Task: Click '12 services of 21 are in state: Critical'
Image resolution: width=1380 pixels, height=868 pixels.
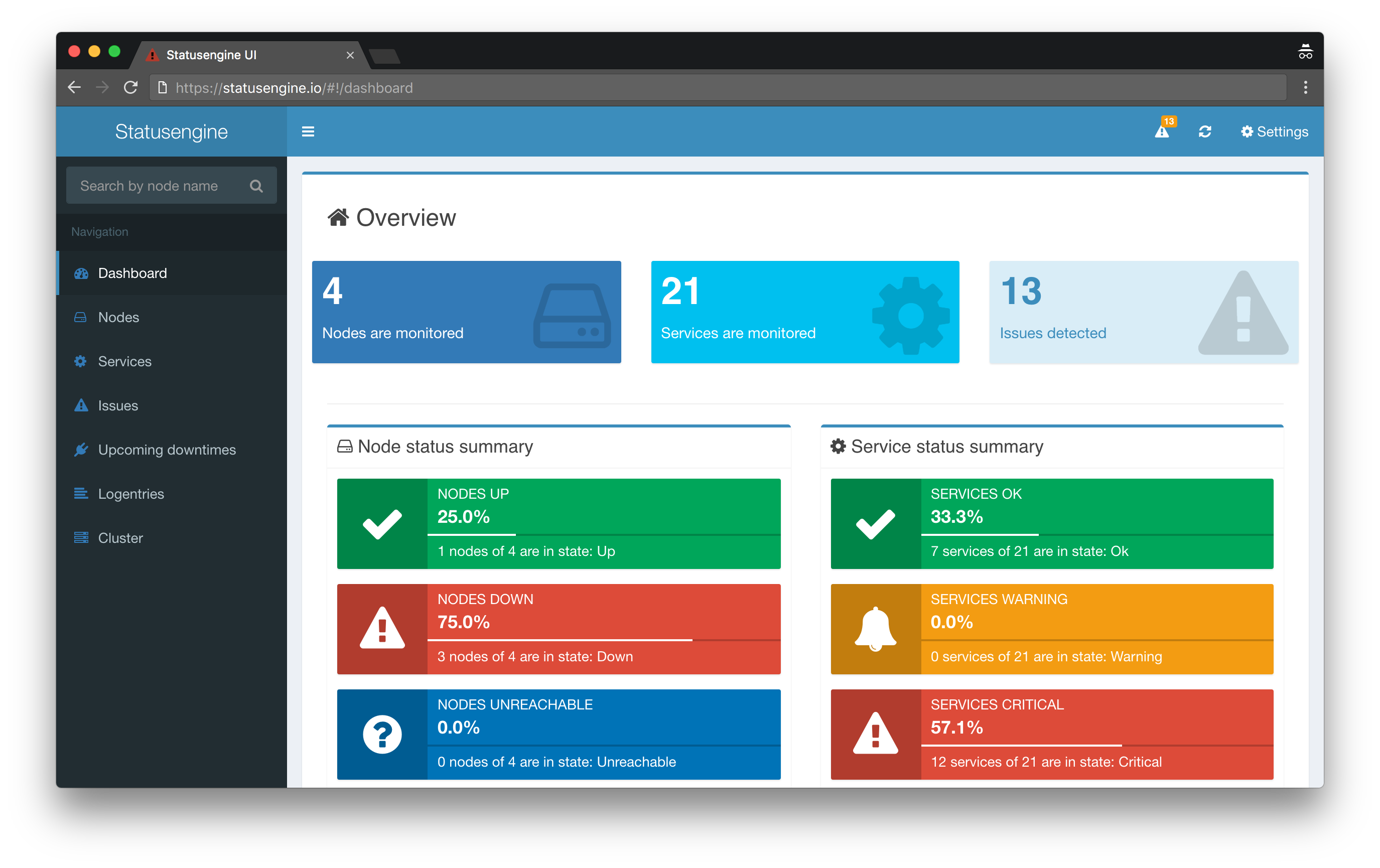Action: (x=1046, y=762)
